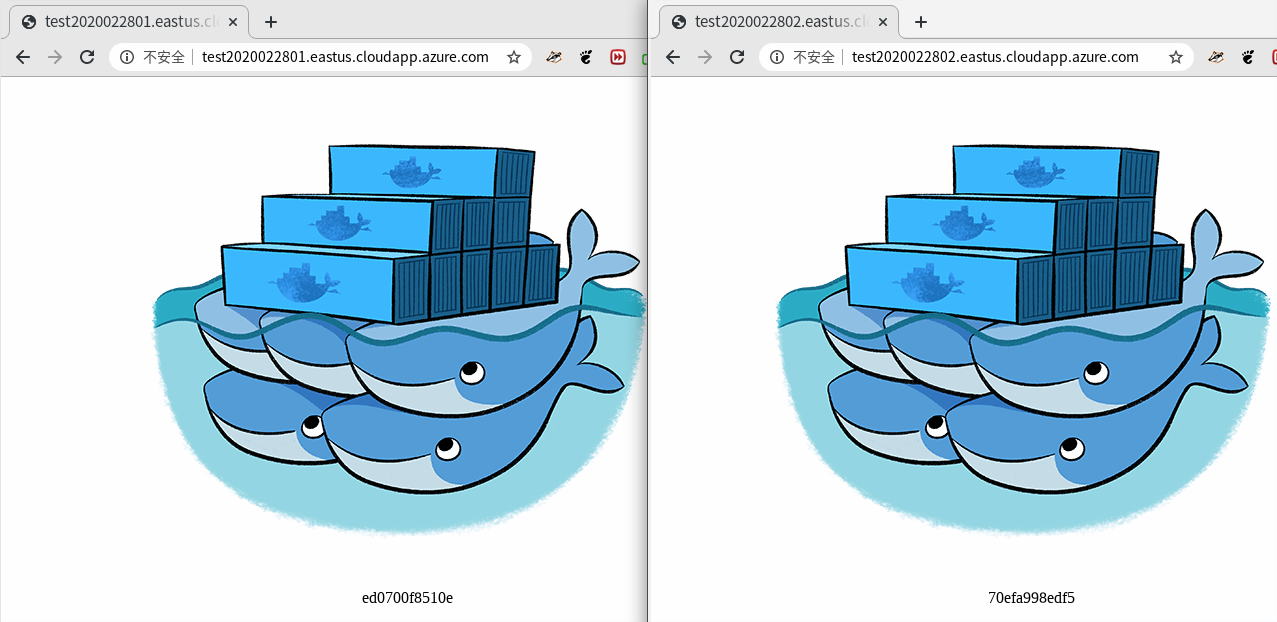Open a new tab in right window
The width and height of the screenshot is (1277, 622).
point(921,22)
